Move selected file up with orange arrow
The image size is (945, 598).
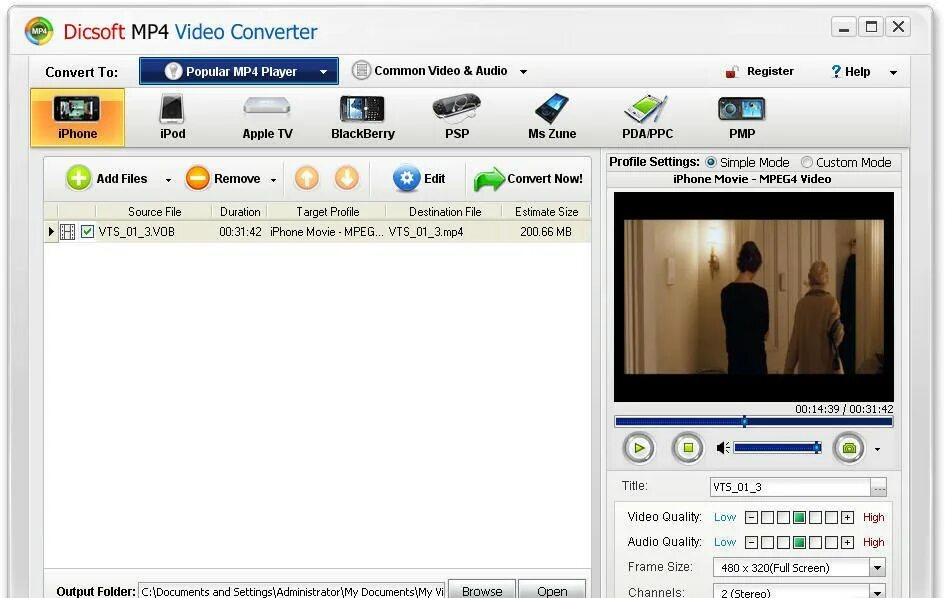[307, 178]
